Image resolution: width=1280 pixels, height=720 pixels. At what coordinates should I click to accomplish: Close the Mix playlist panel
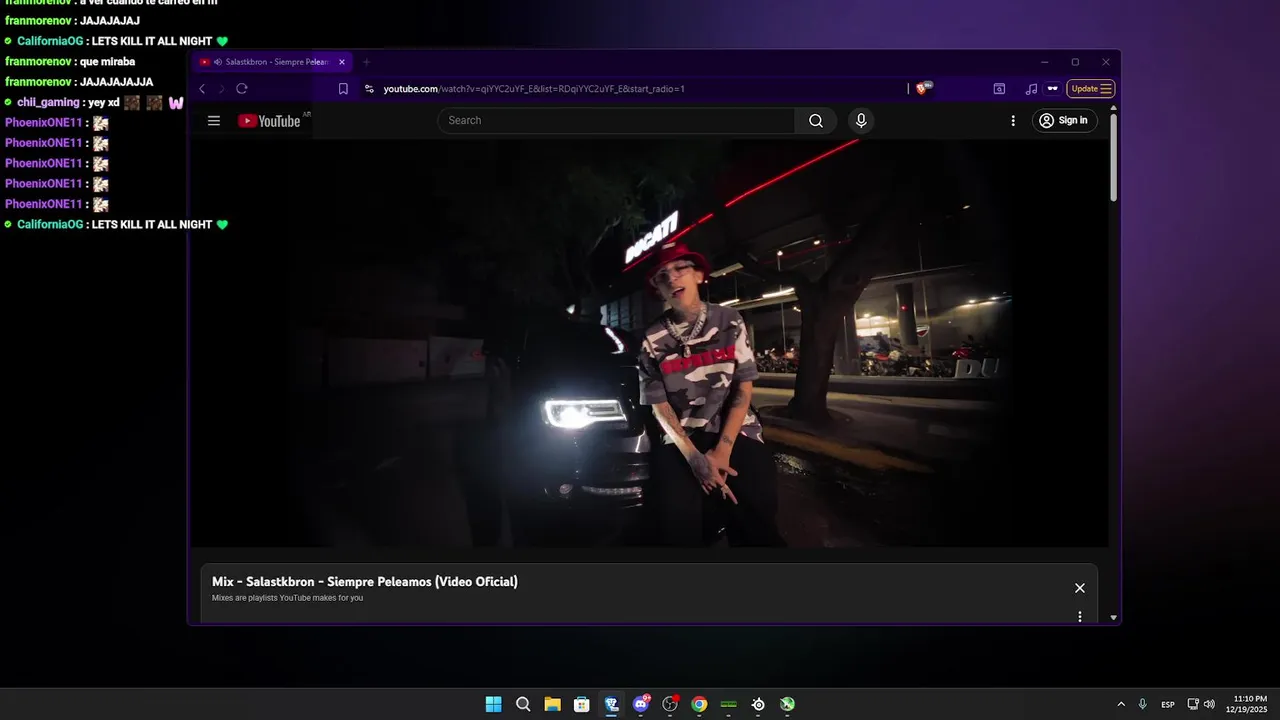pos(1080,588)
